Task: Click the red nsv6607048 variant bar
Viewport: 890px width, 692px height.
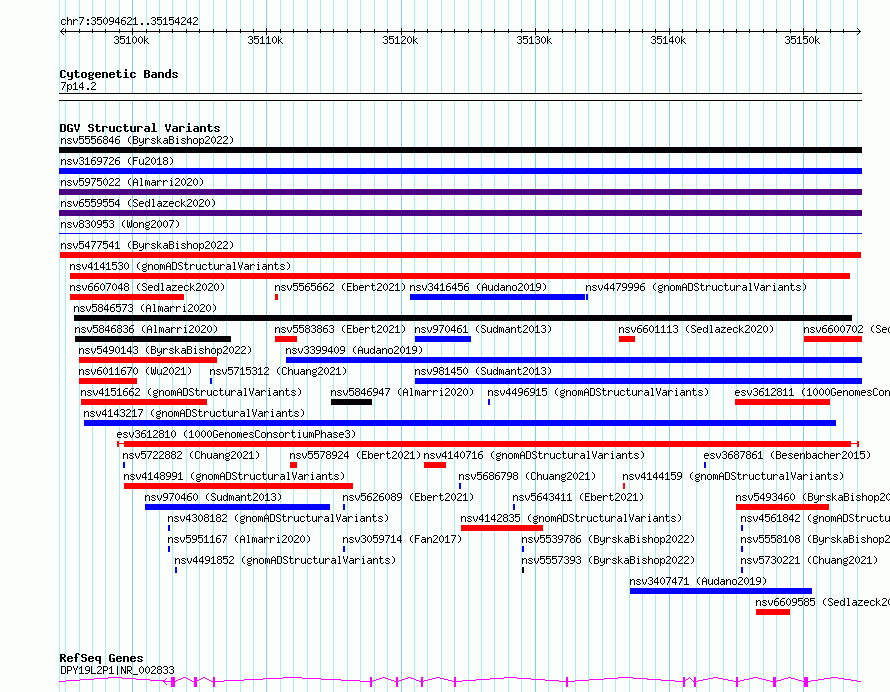Action: point(127,297)
